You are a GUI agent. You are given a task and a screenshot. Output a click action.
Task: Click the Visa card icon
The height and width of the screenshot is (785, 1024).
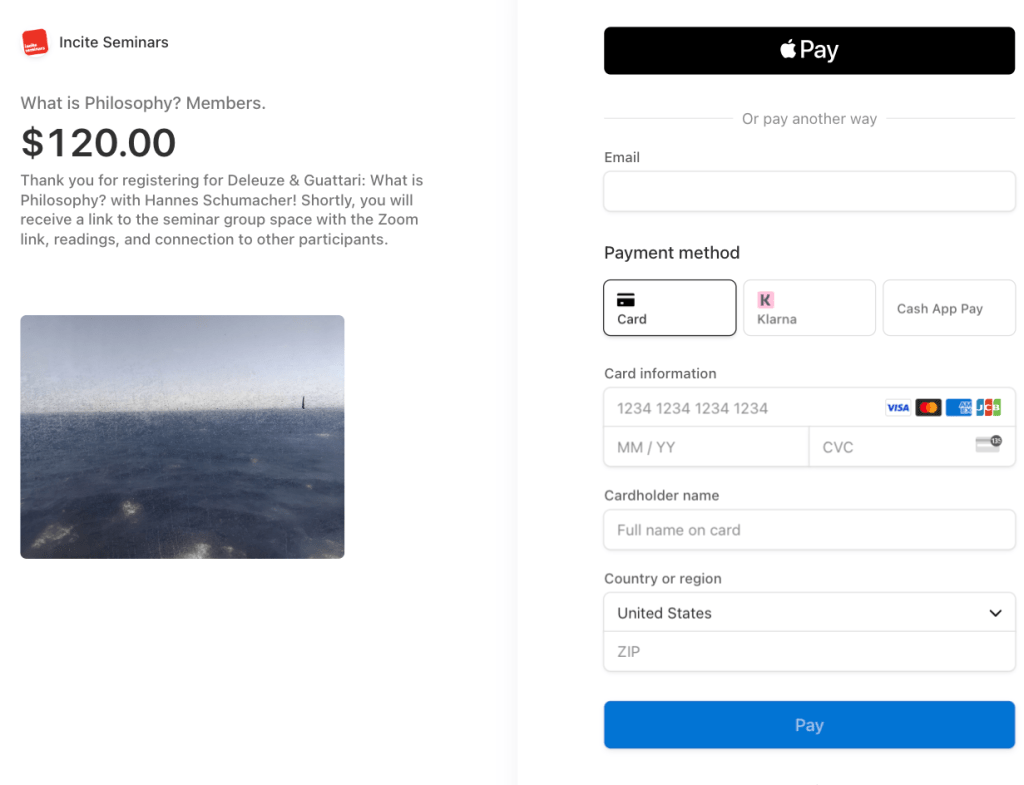tap(898, 408)
